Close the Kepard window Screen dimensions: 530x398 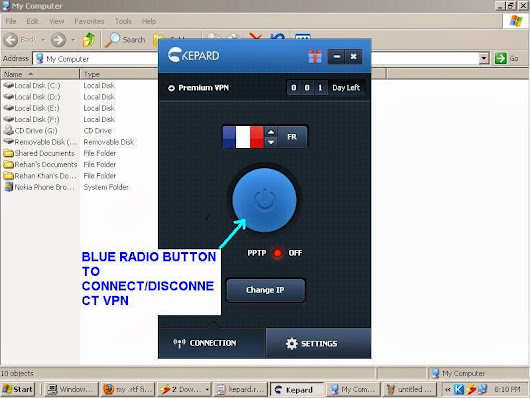(354, 56)
